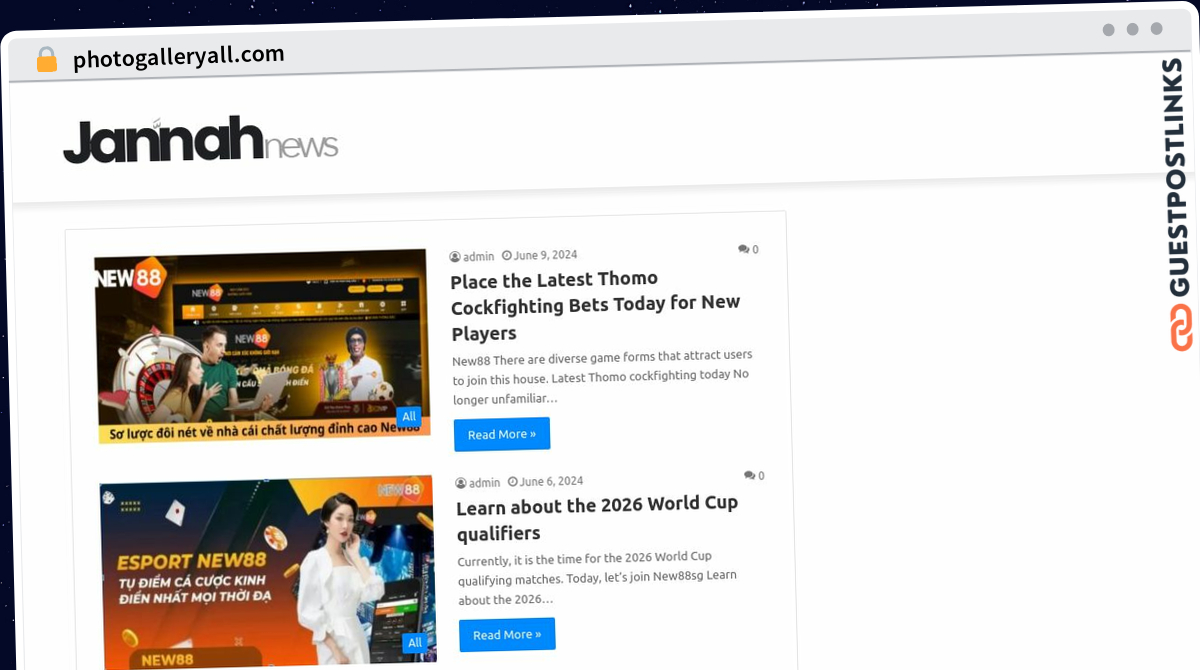Select the June 9, 2024 date text
This screenshot has height=670, width=1200.
tap(546, 255)
